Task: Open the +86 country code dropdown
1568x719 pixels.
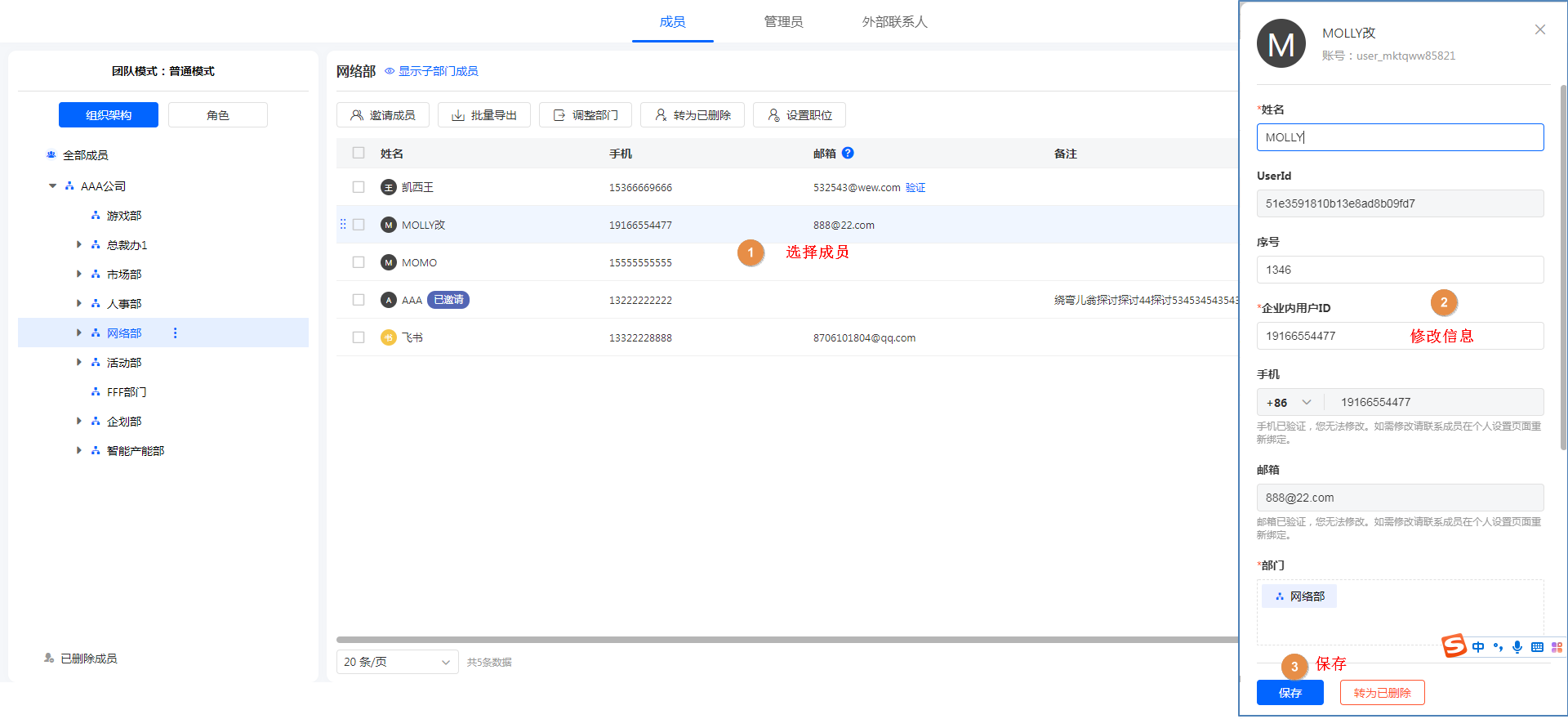Action: pos(1290,402)
